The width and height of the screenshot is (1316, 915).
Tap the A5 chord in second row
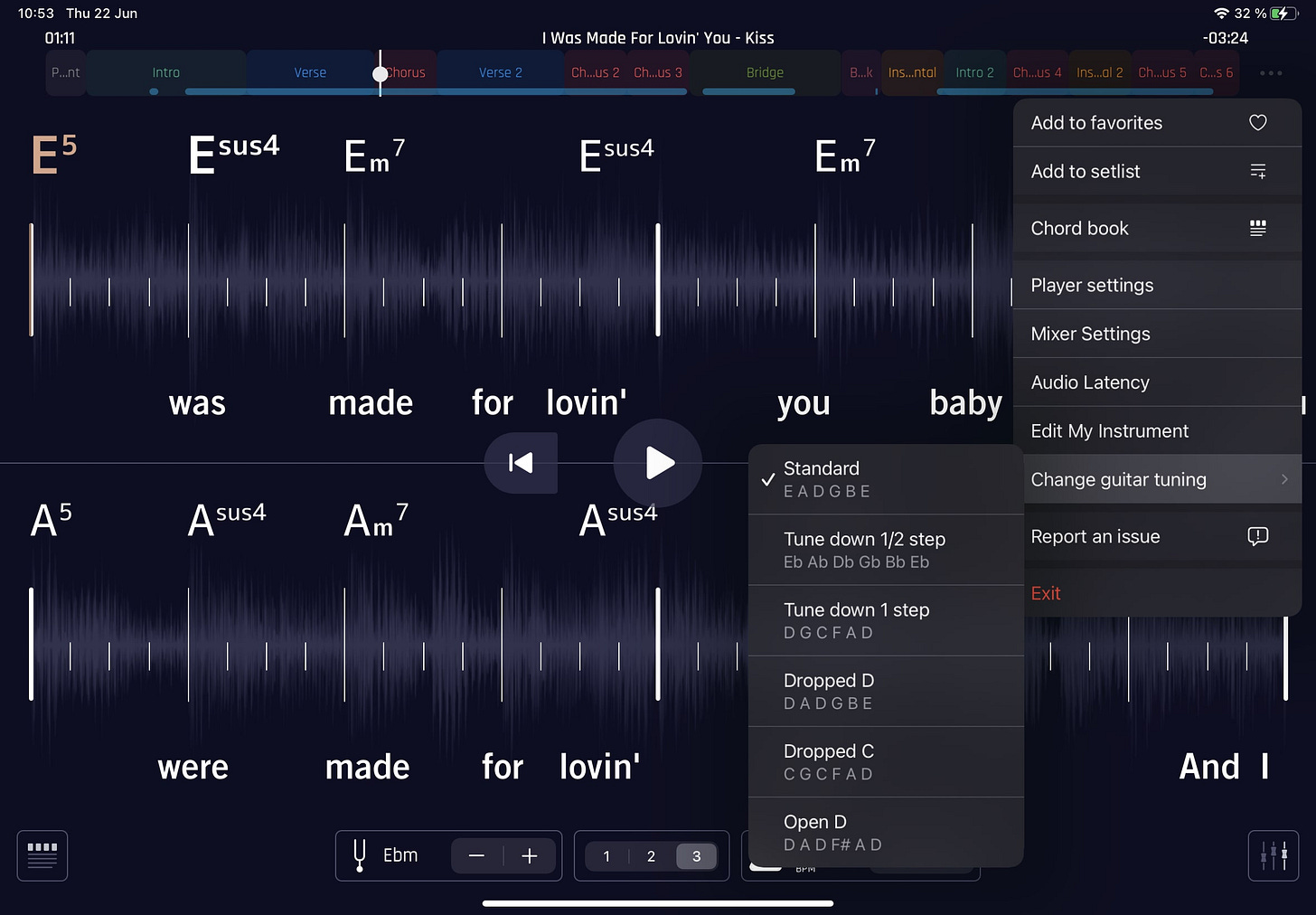[52, 519]
